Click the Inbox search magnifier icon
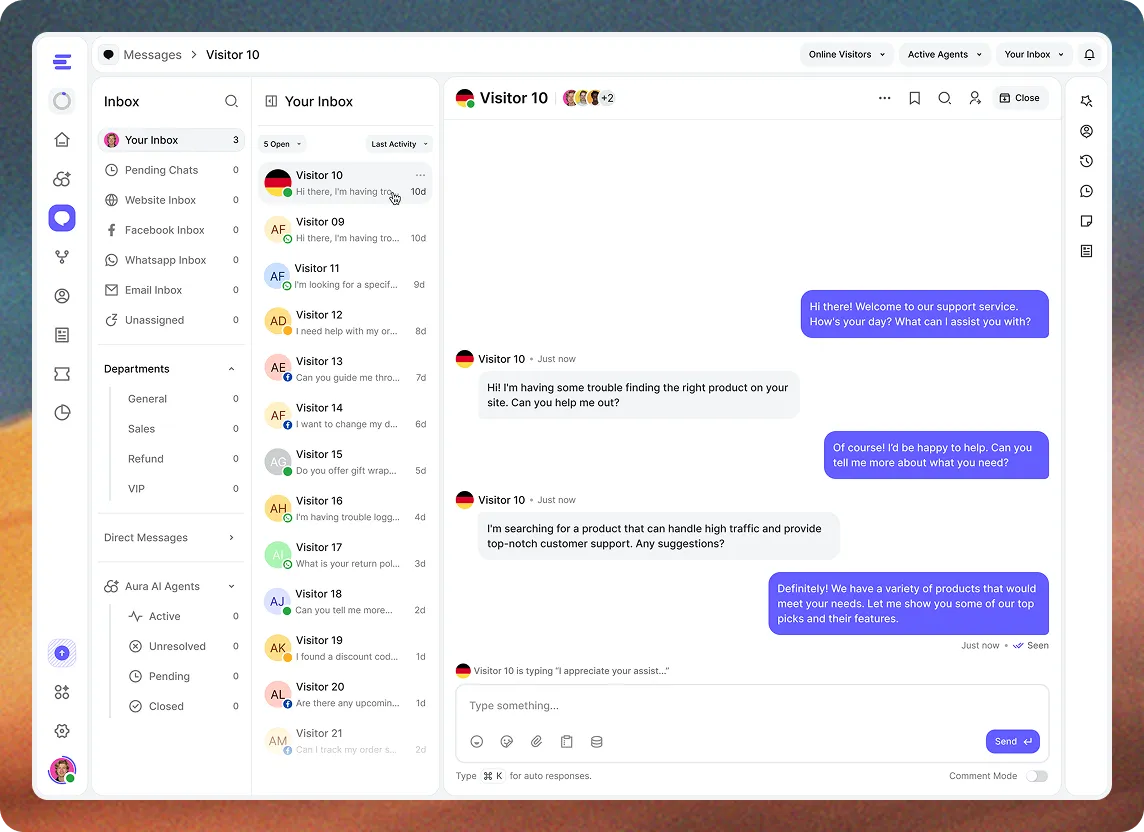 pyautogui.click(x=231, y=101)
